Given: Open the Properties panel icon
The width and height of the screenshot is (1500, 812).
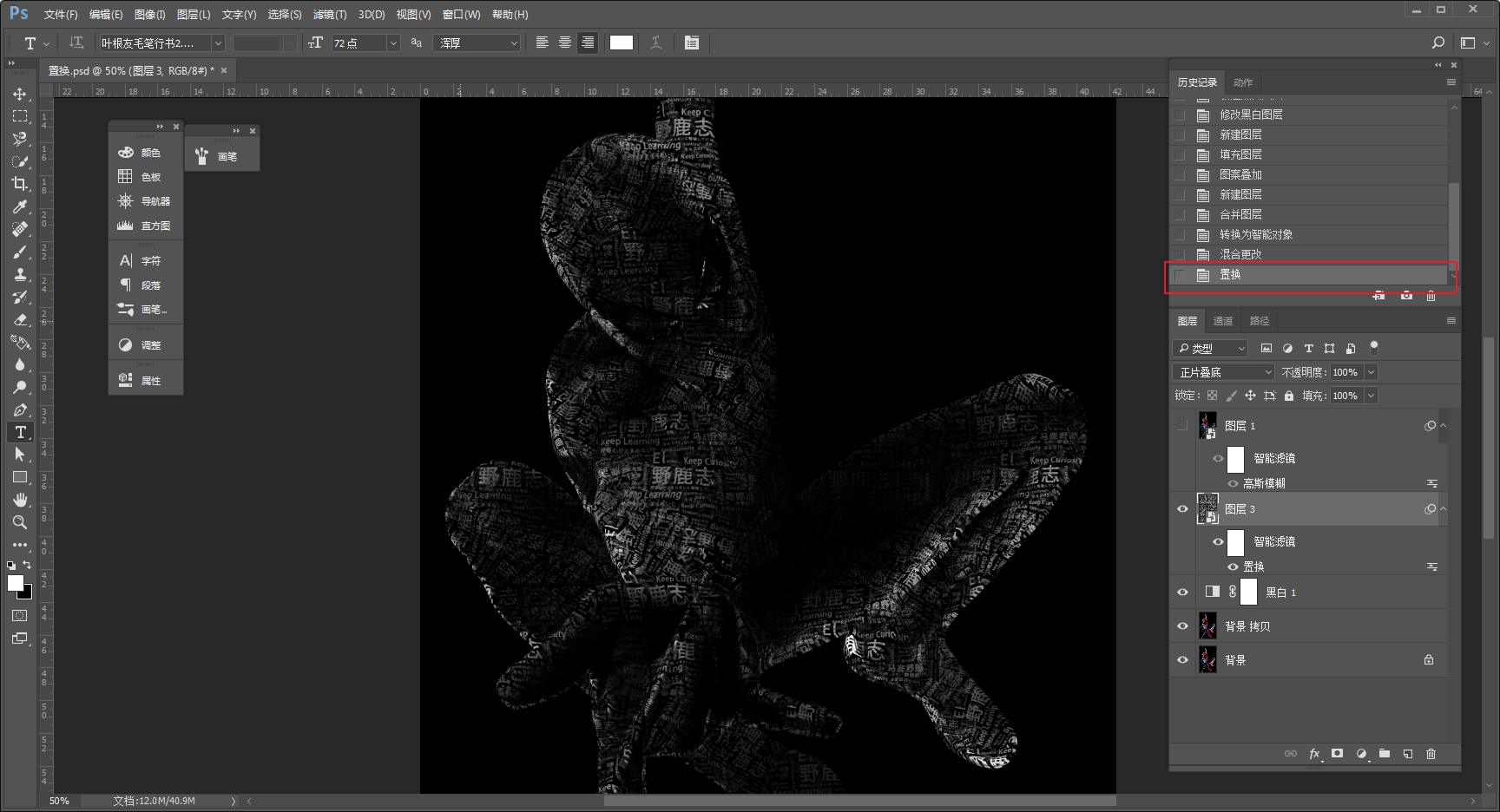Looking at the screenshot, I should [125, 380].
